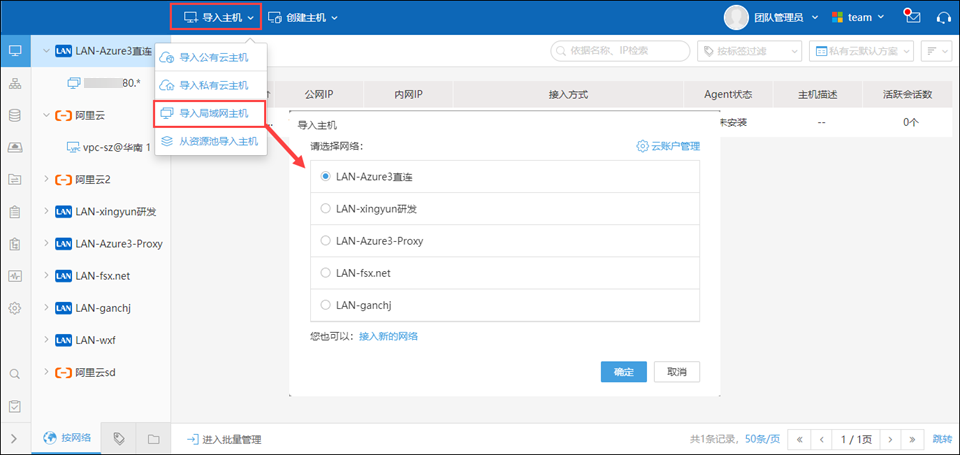Switch to the tag view icon tab
Screen dimensions: 960x455
coord(119,438)
